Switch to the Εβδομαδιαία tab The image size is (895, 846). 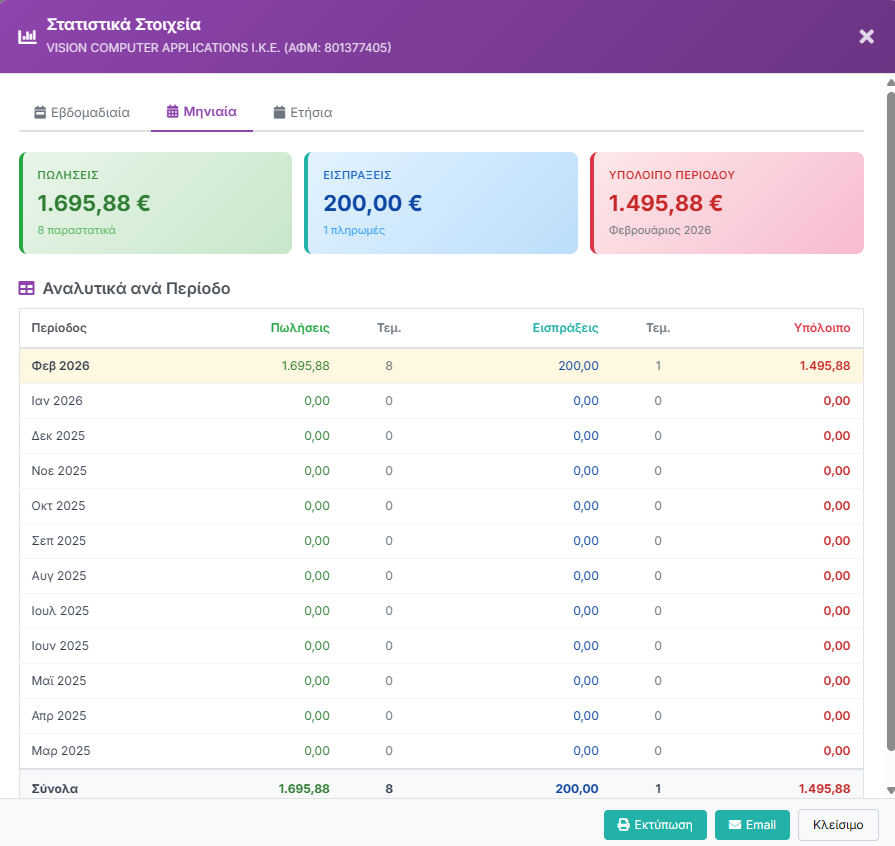pos(82,113)
